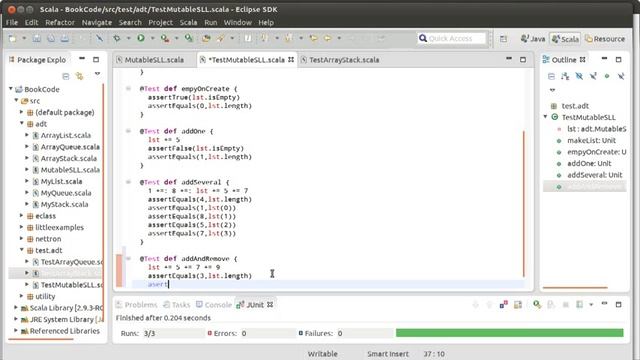Screen dimensions: 640x360
Task: Toggle Scroll Lock in JUnit view
Action: tap(518, 304)
